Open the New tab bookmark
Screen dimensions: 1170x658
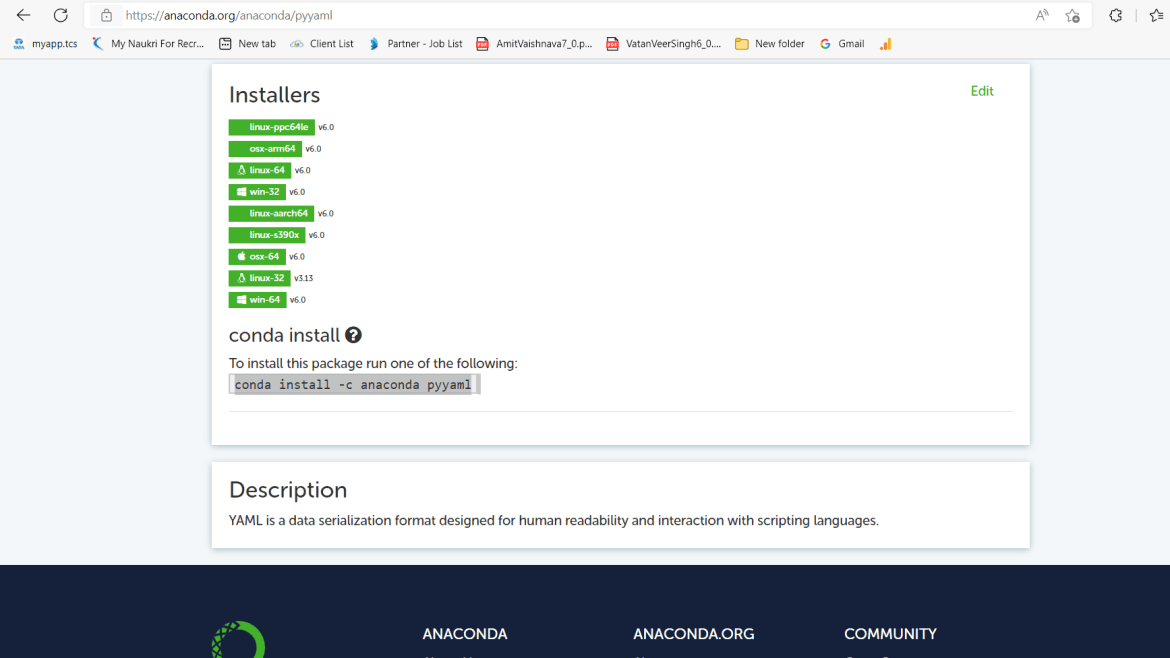(x=247, y=44)
